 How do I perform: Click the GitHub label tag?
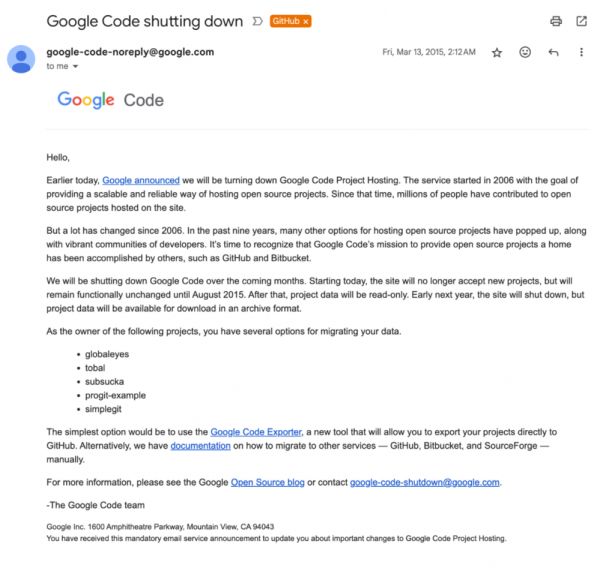point(285,21)
